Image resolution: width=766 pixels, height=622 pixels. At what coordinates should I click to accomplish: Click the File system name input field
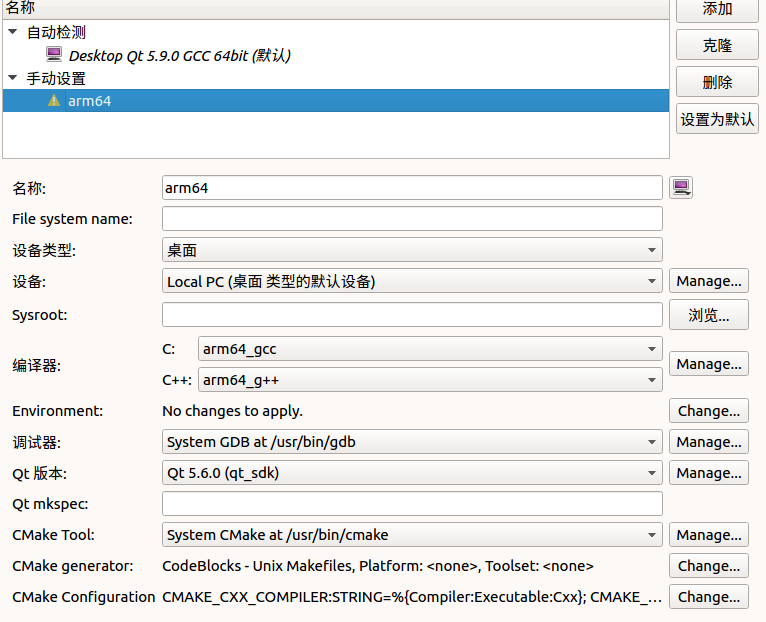click(x=412, y=218)
